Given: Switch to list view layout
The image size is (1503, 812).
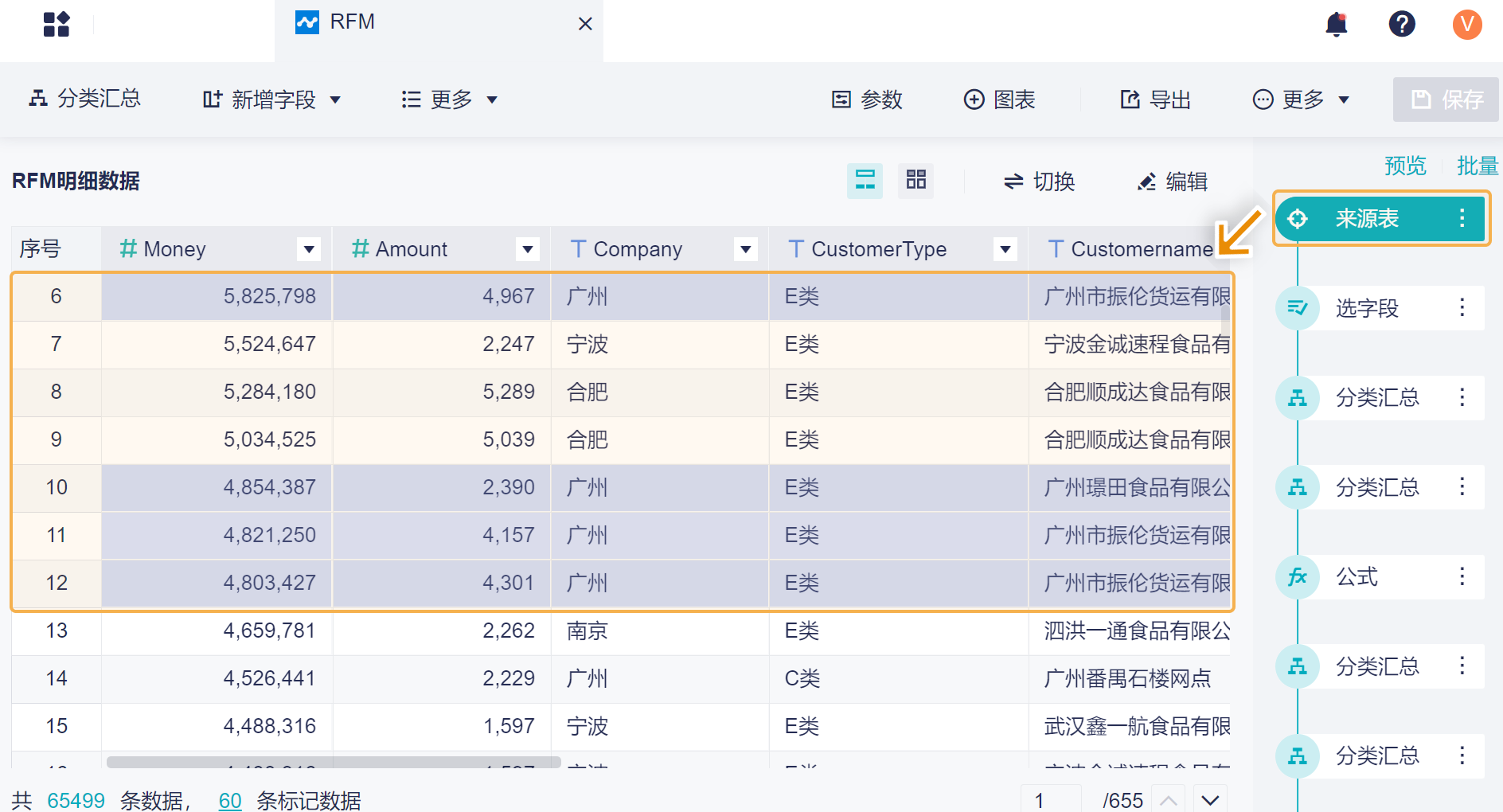Looking at the screenshot, I should click(x=865, y=181).
